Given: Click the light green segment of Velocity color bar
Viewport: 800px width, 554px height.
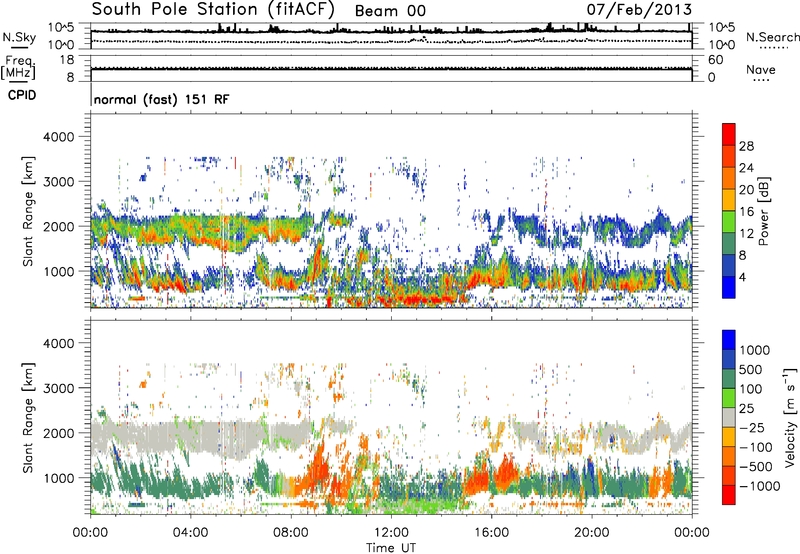Looking at the screenshot, I should [x=729, y=398].
